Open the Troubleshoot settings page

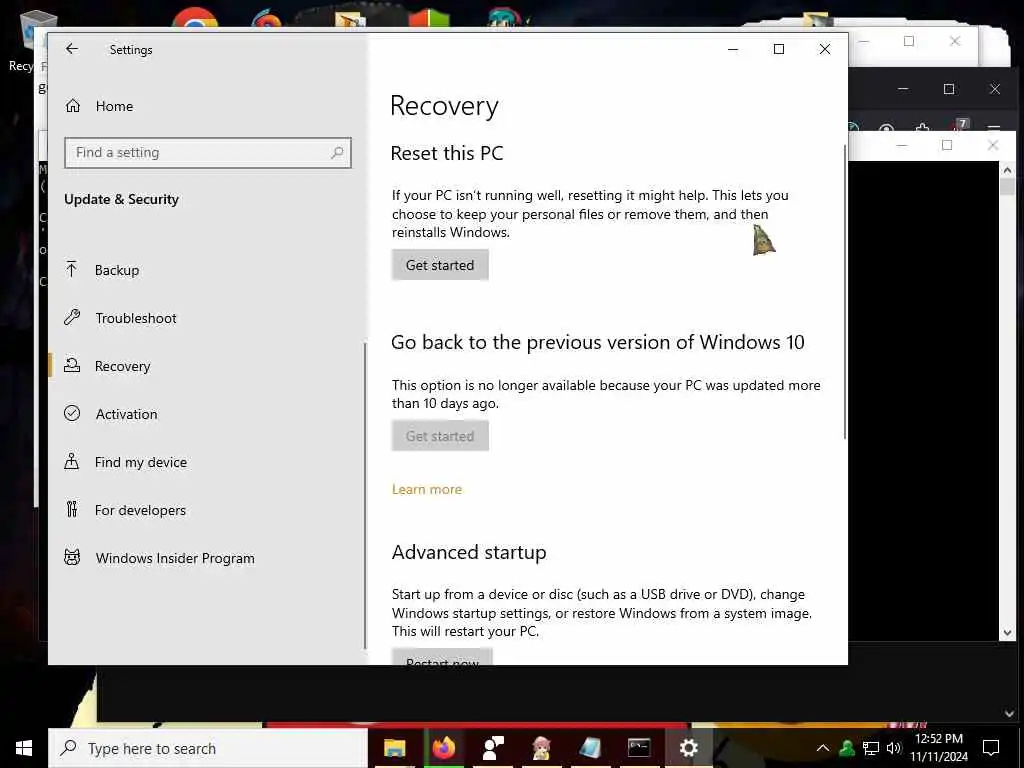coord(136,318)
